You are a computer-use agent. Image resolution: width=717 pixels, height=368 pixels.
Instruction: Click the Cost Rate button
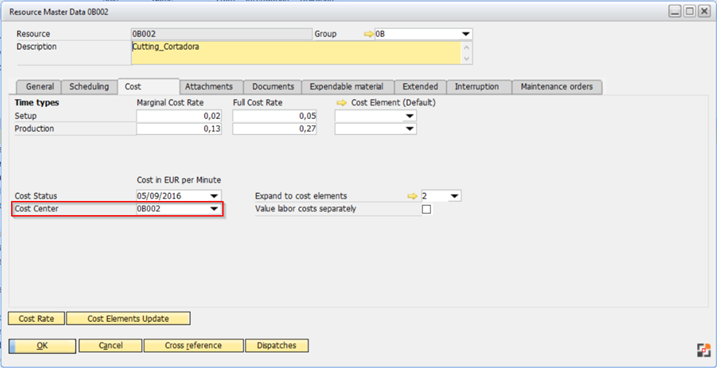37,319
